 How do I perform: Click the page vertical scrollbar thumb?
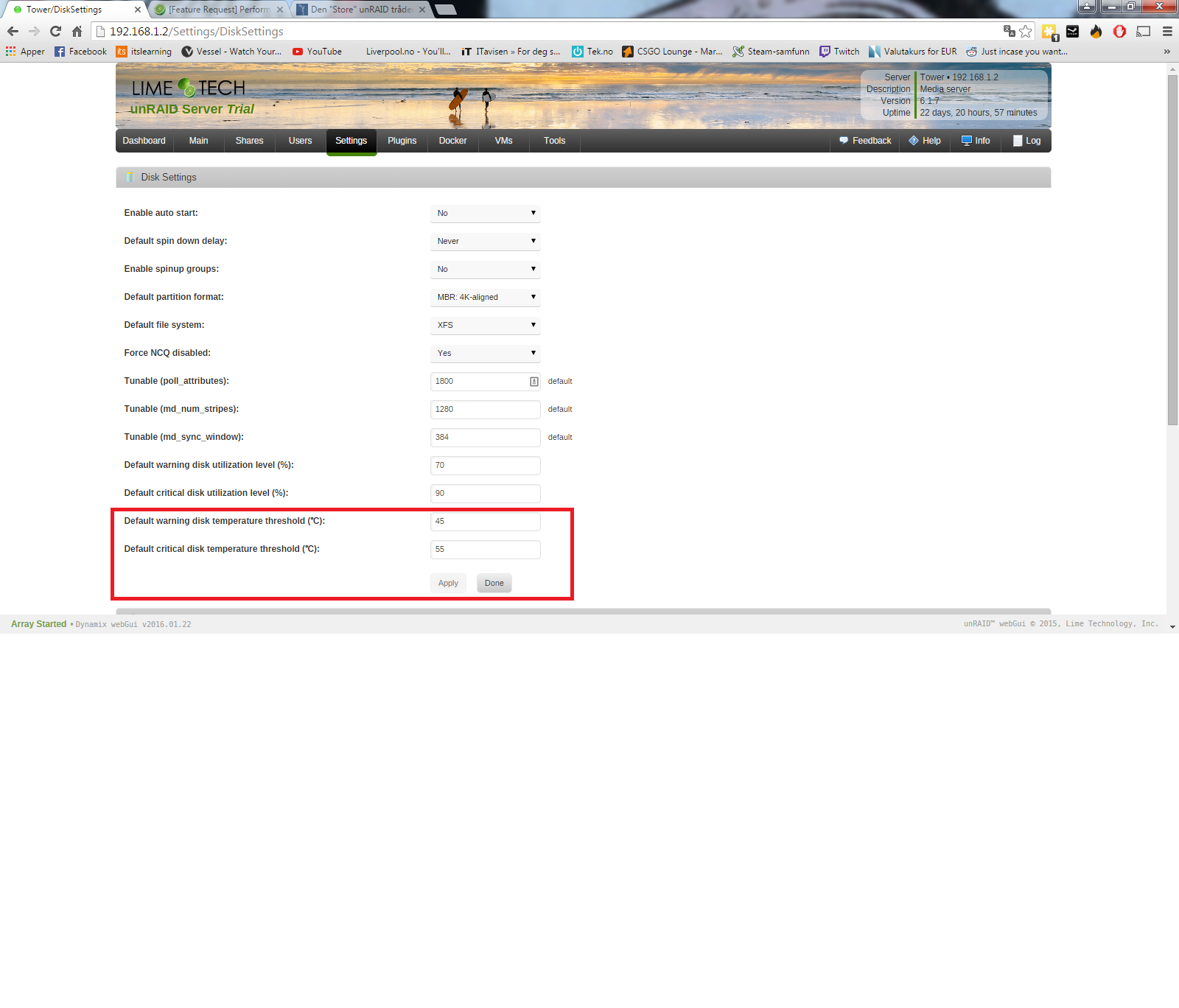1172,250
